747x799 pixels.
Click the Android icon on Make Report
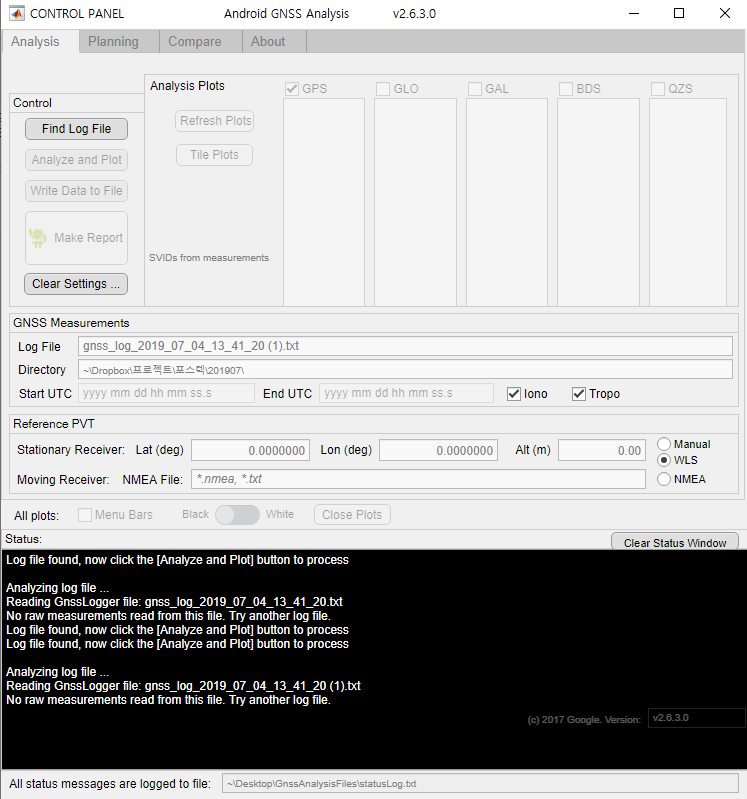click(x=38, y=238)
